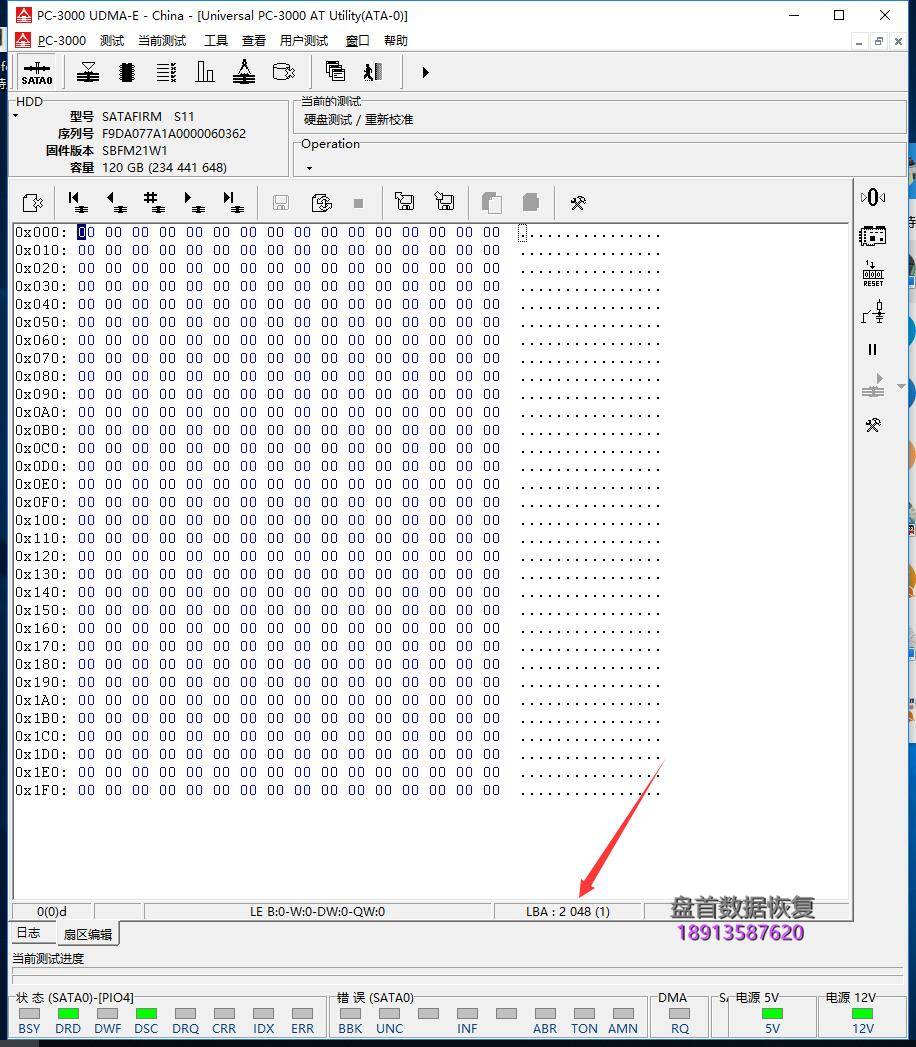This screenshot has width=916, height=1047.
Task: Click the sector refresh icon in editor toolbar
Action: (x=321, y=202)
